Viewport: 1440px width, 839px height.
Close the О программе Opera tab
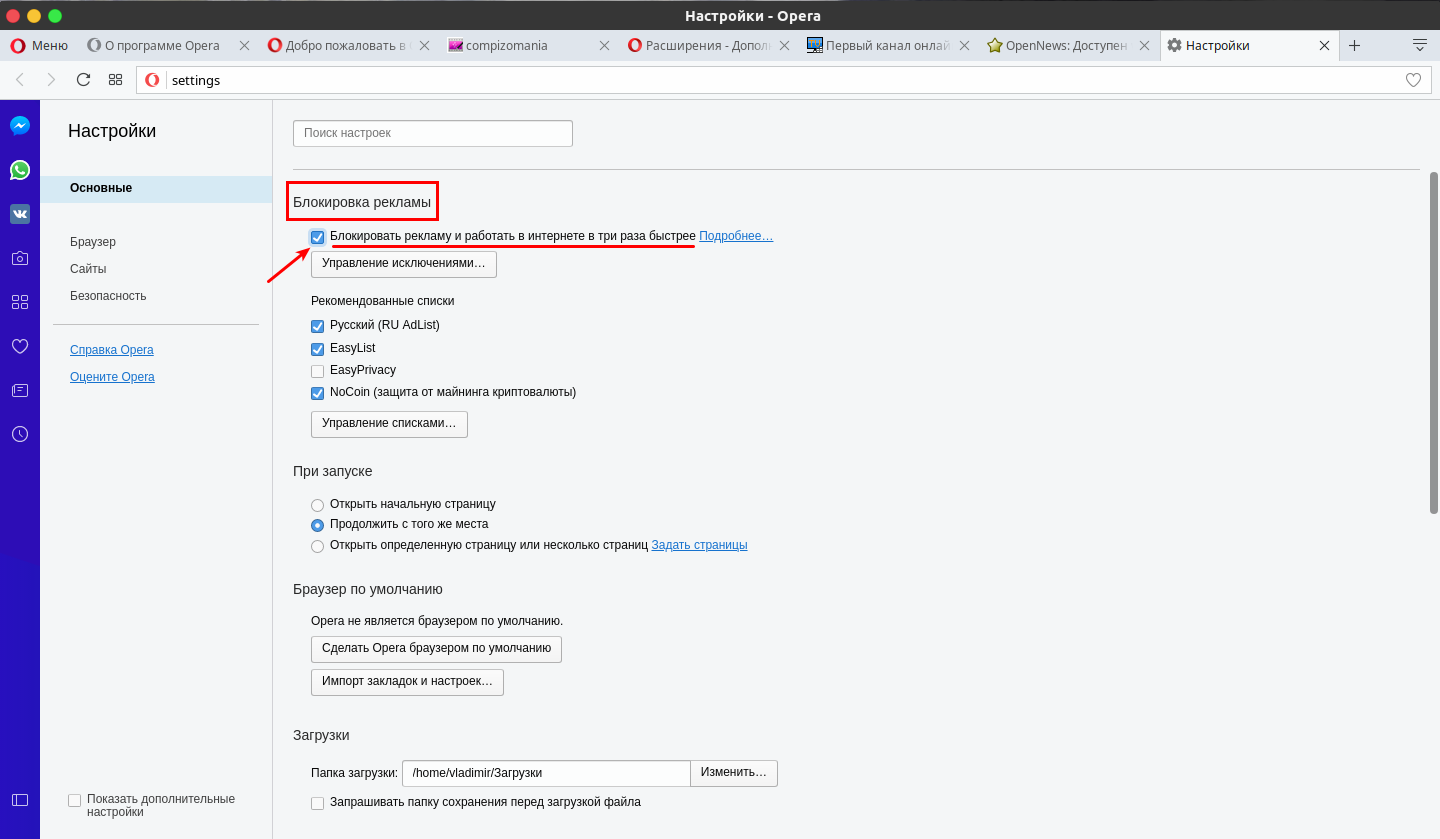click(244, 45)
